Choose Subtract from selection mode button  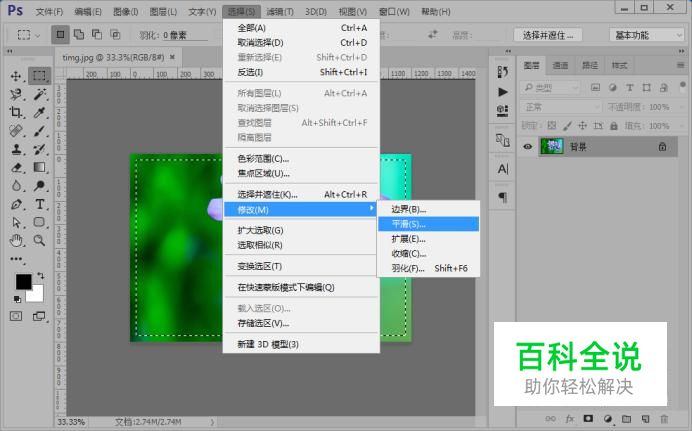(97, 34)
